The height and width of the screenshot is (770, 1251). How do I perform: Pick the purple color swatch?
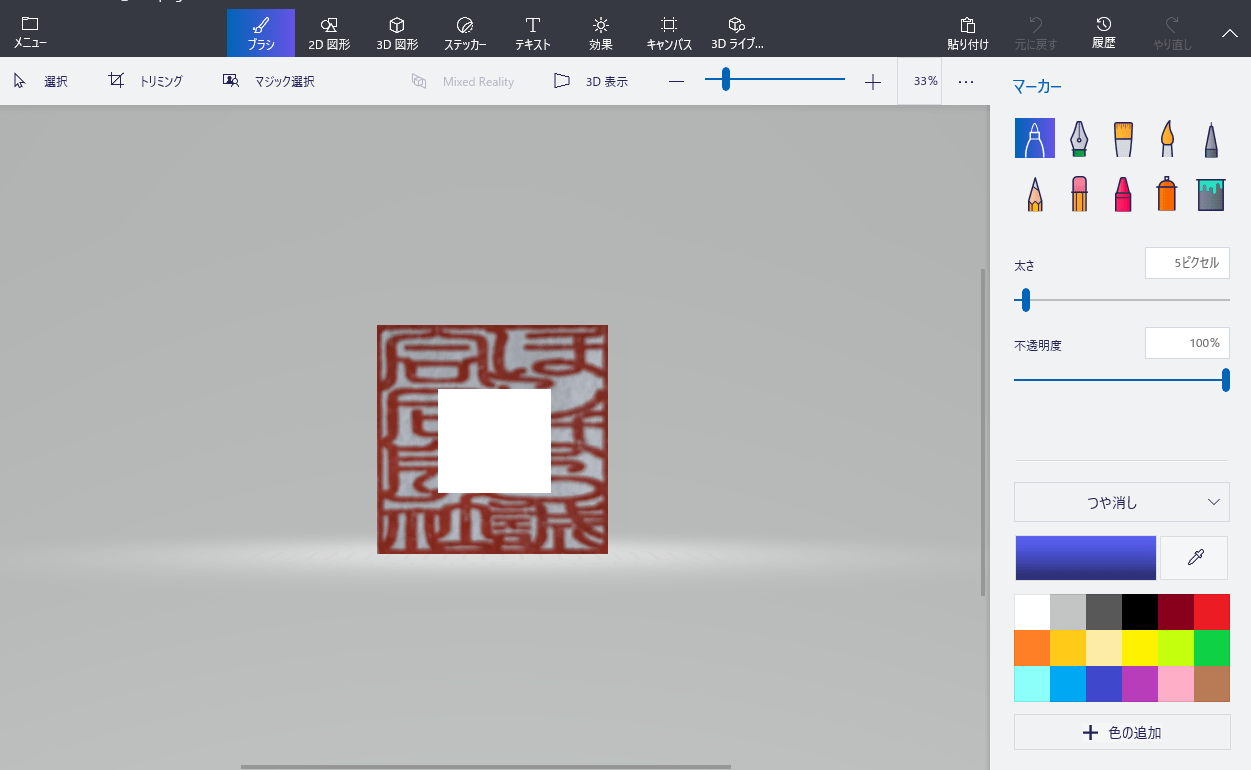(x=1140, y=684)
